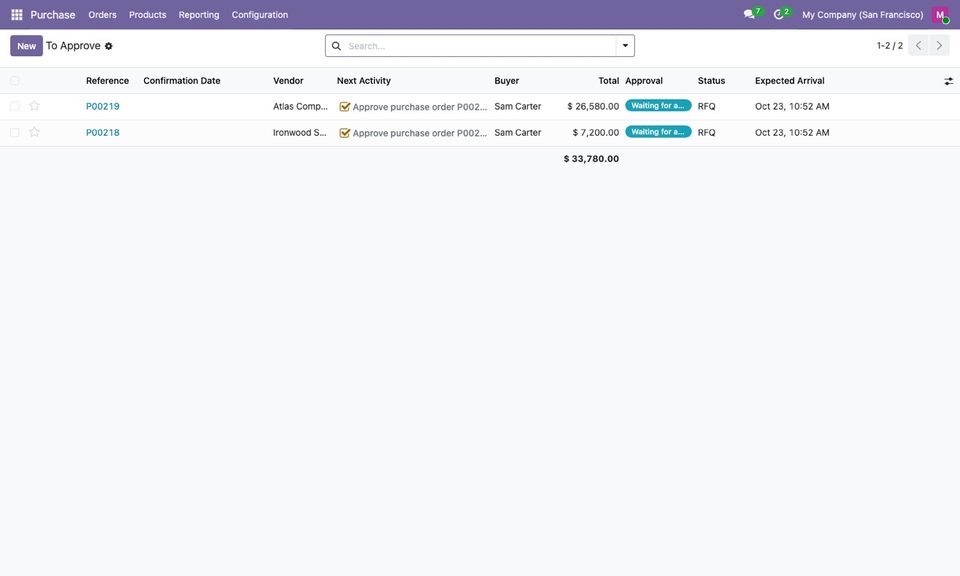Image resolution: width=960 pixels, height=576 pixels.
Task: Sort by the Reference column header
Action: tap(107, 81)
